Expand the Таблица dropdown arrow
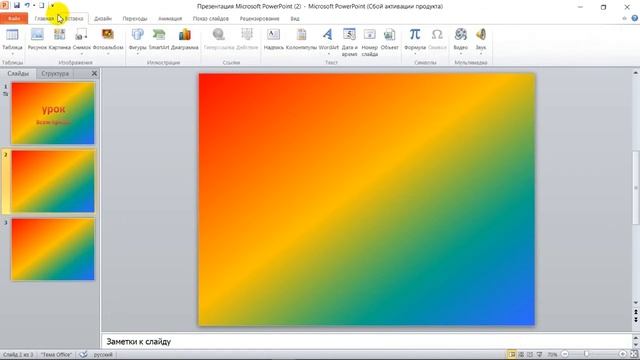 tap(12, 53)
